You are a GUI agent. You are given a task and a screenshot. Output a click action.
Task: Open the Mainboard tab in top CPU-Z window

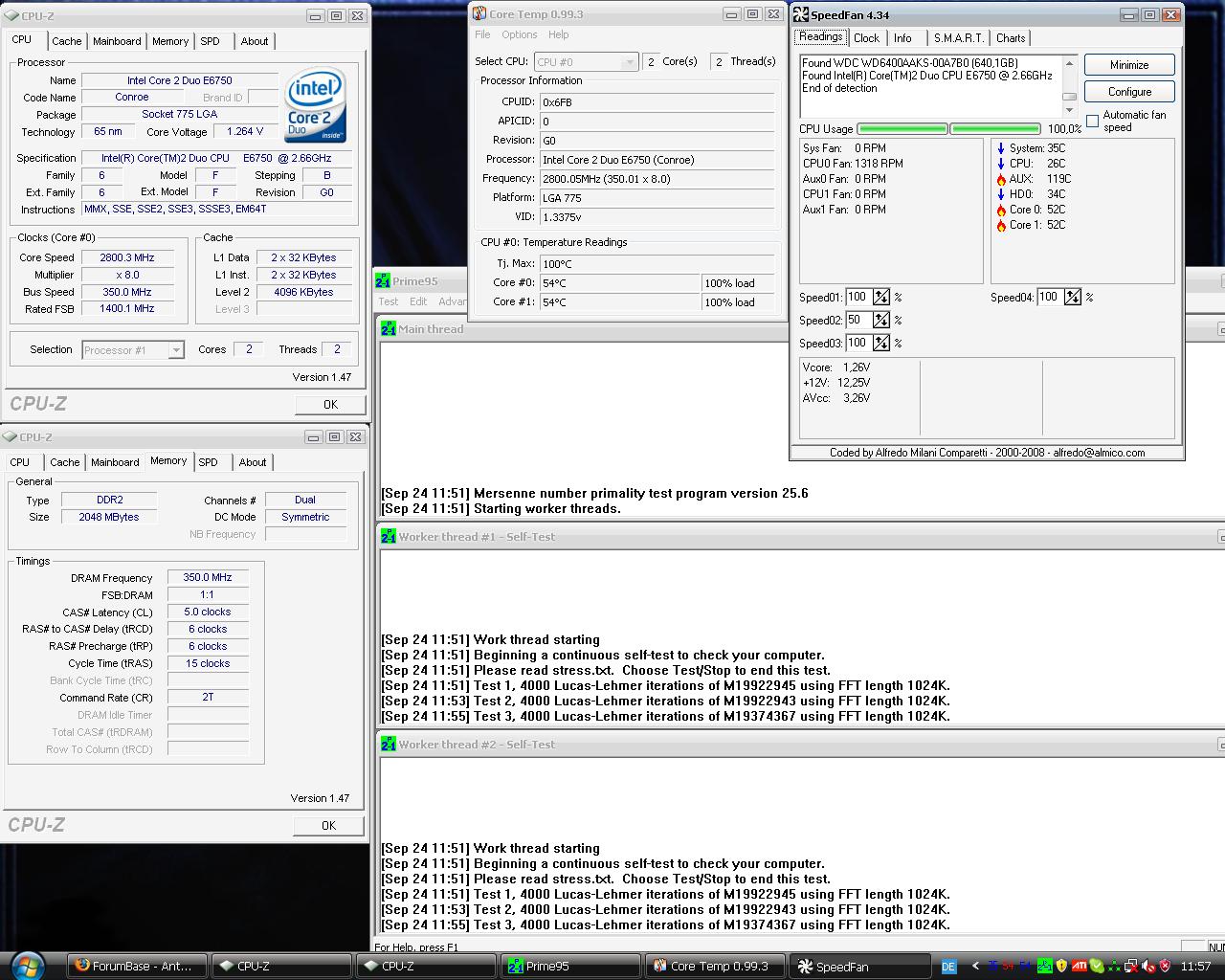point(117,41)
